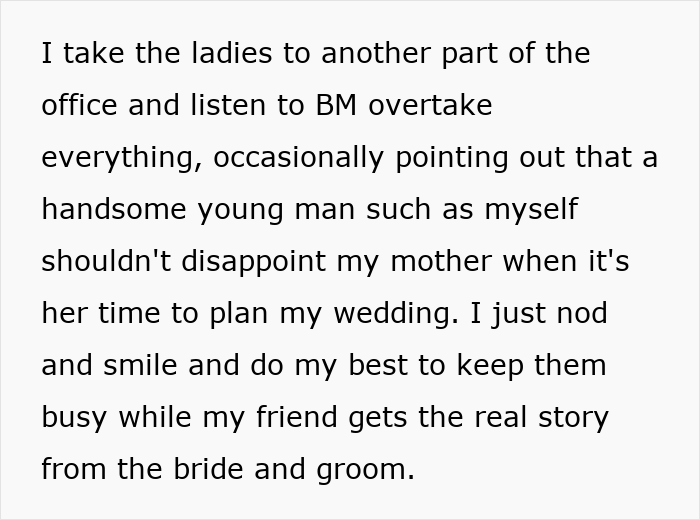Click the word "everything," in the text

pos(121,158)
